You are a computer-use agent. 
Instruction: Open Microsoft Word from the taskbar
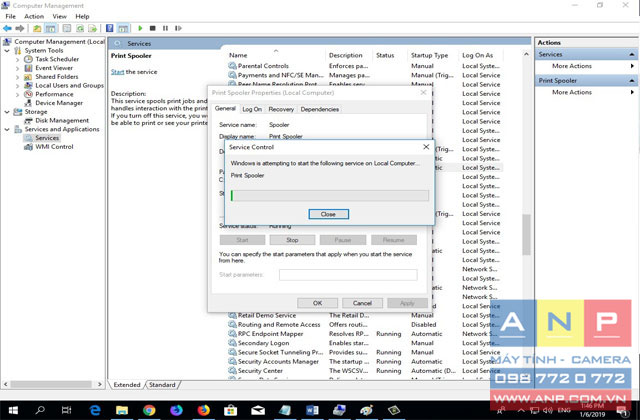point(312,410)
